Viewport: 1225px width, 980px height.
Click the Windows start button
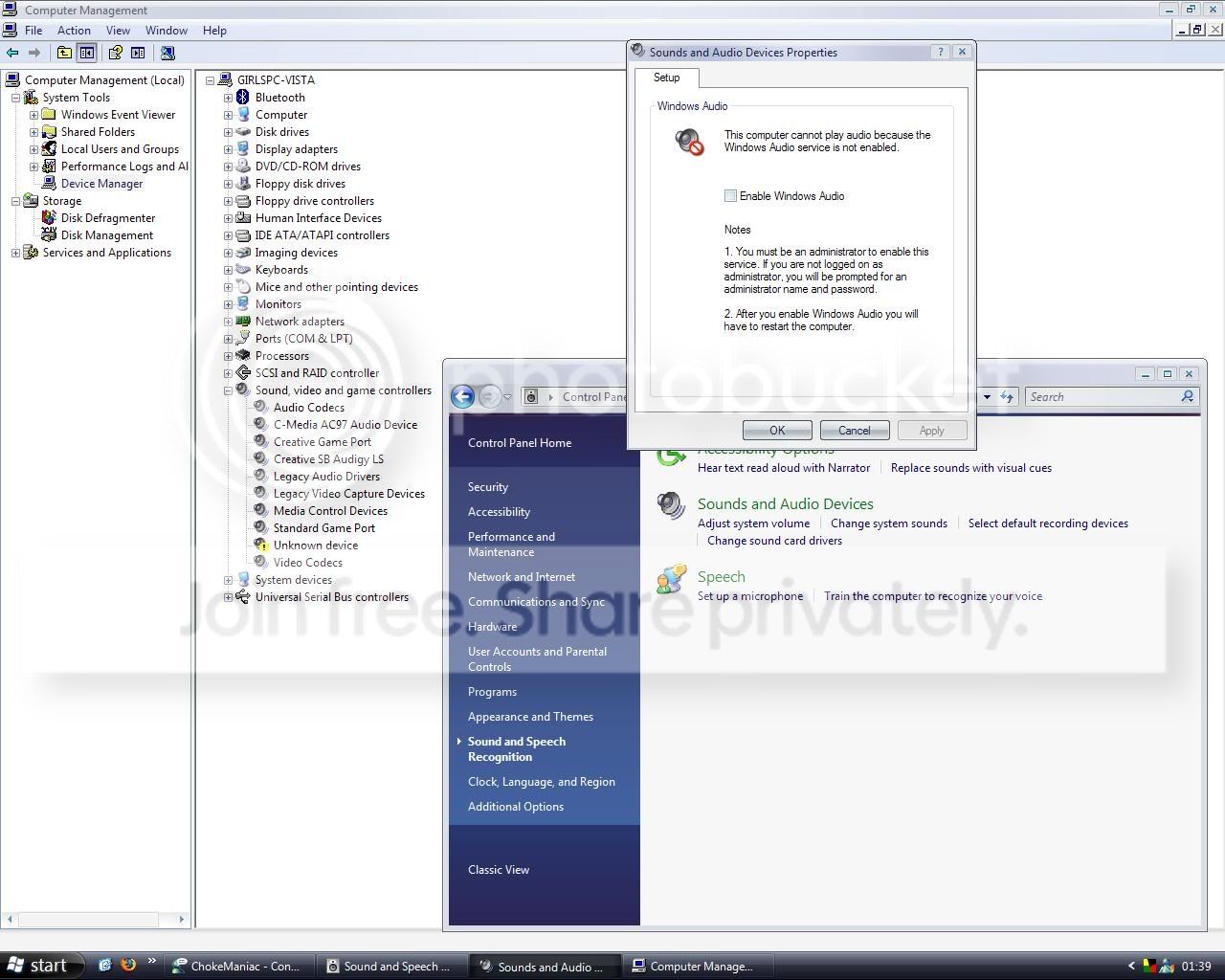coord(38,966)
